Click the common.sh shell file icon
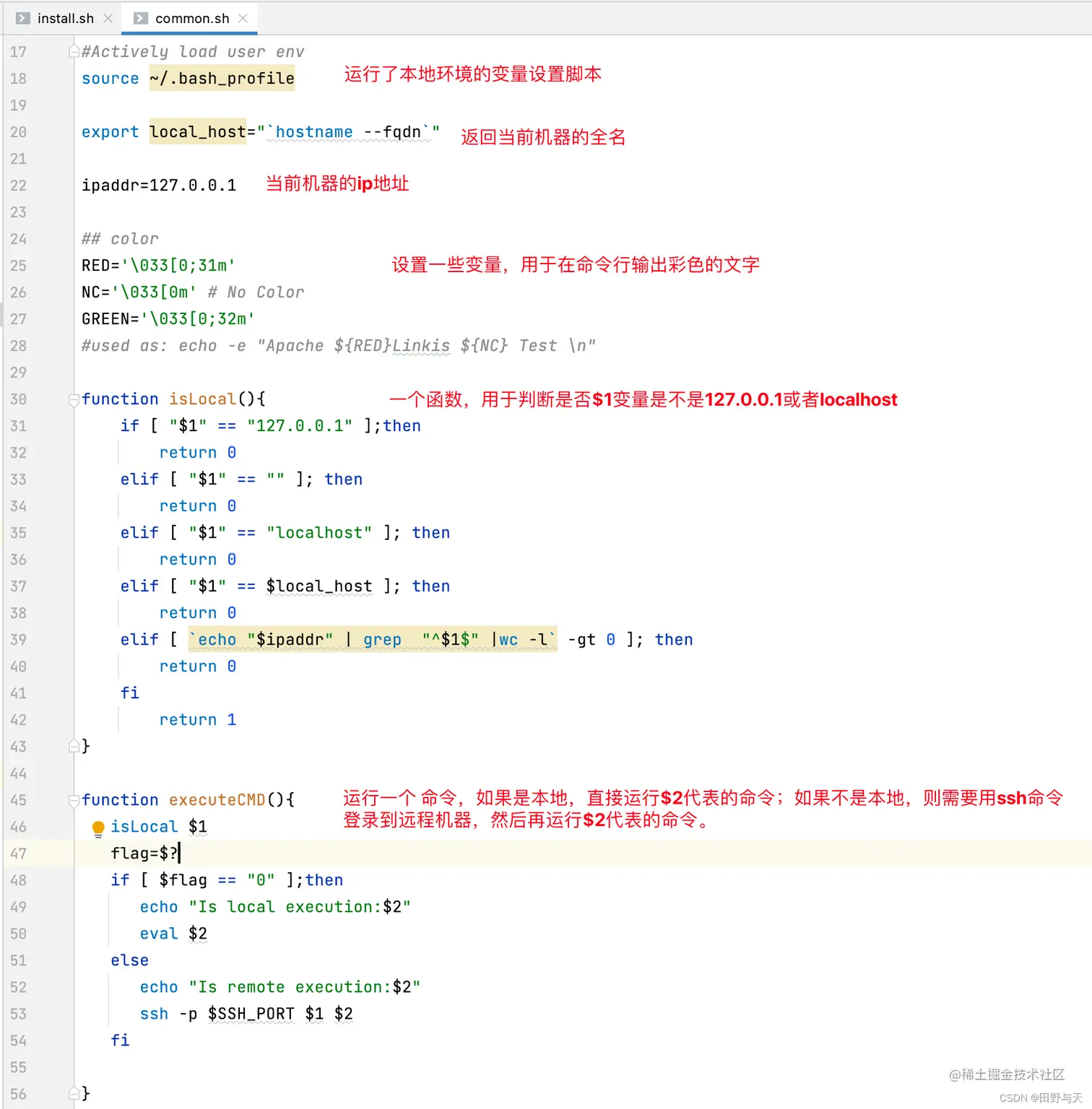 pos(141,19)
